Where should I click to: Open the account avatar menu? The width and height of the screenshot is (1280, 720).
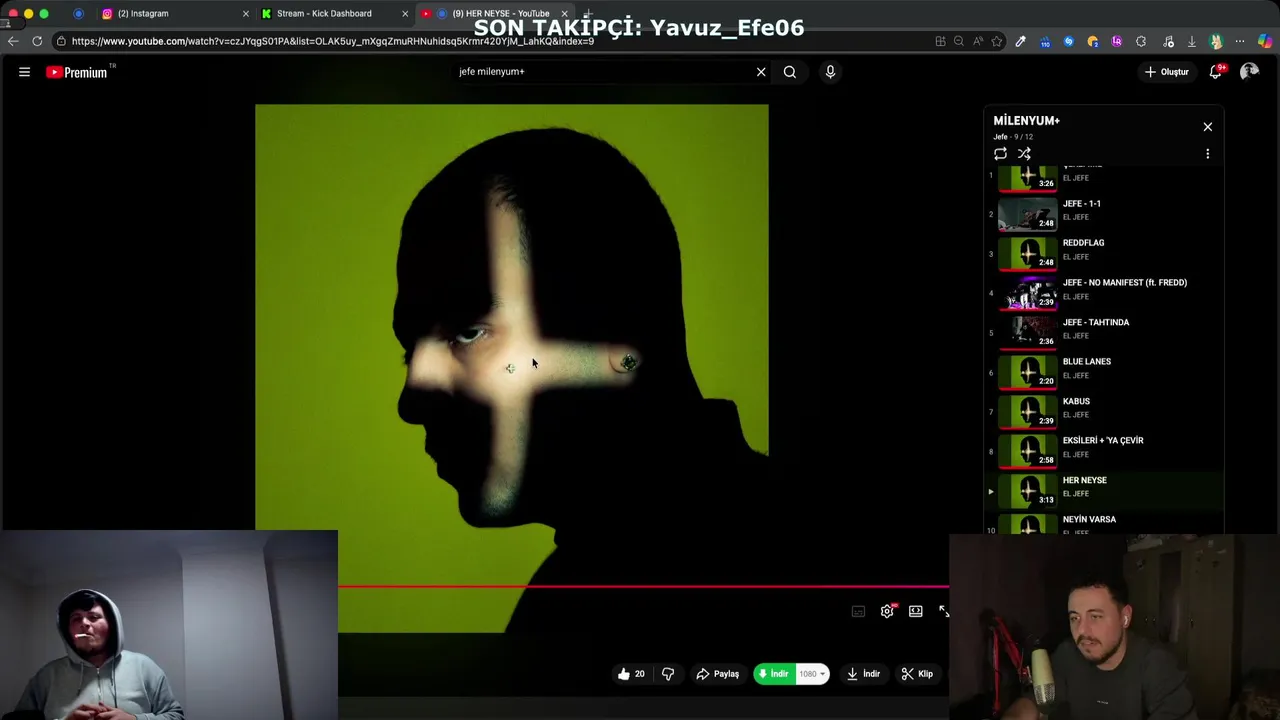pos(1250,72)
